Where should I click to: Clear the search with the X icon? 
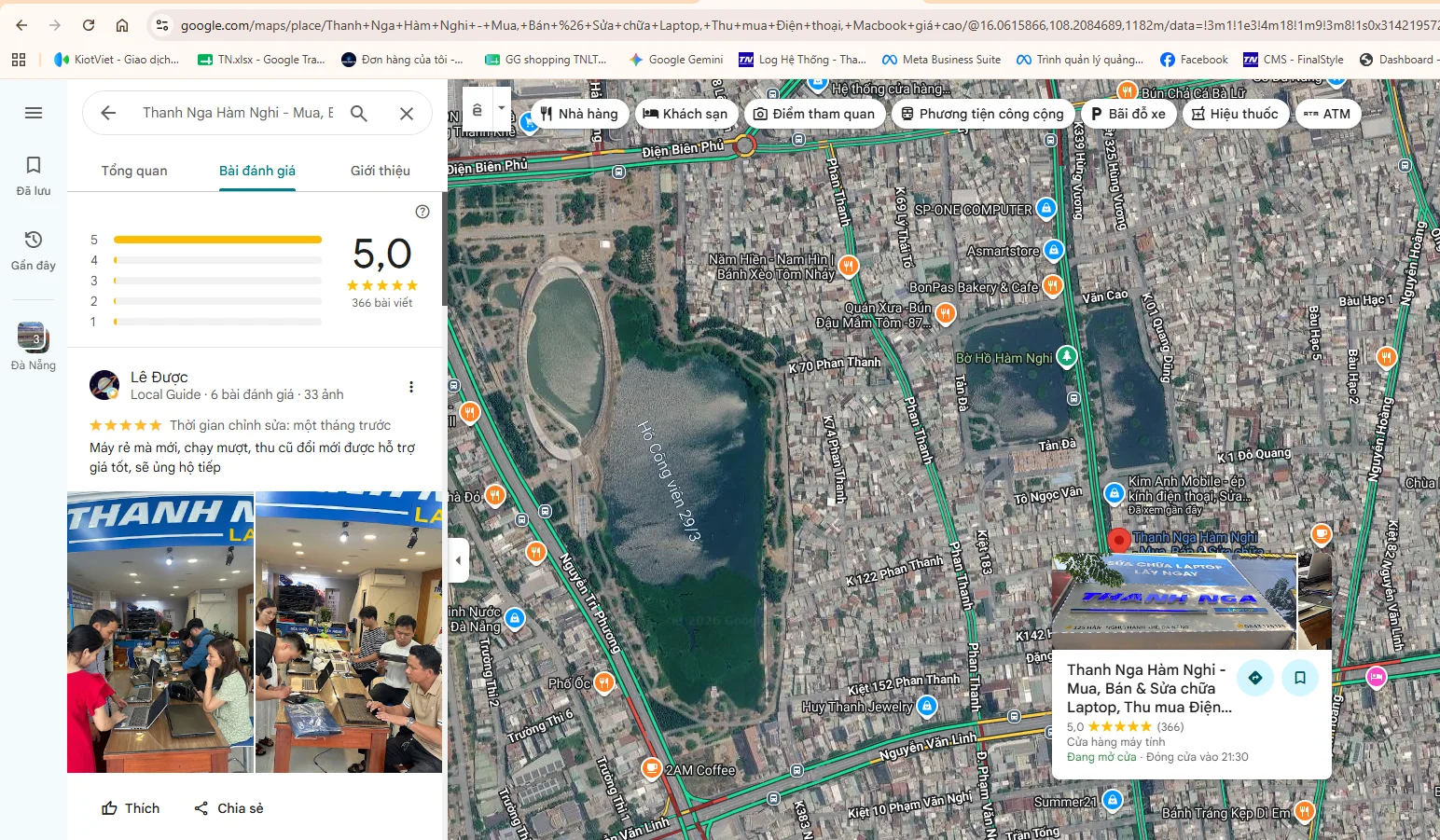407,113
